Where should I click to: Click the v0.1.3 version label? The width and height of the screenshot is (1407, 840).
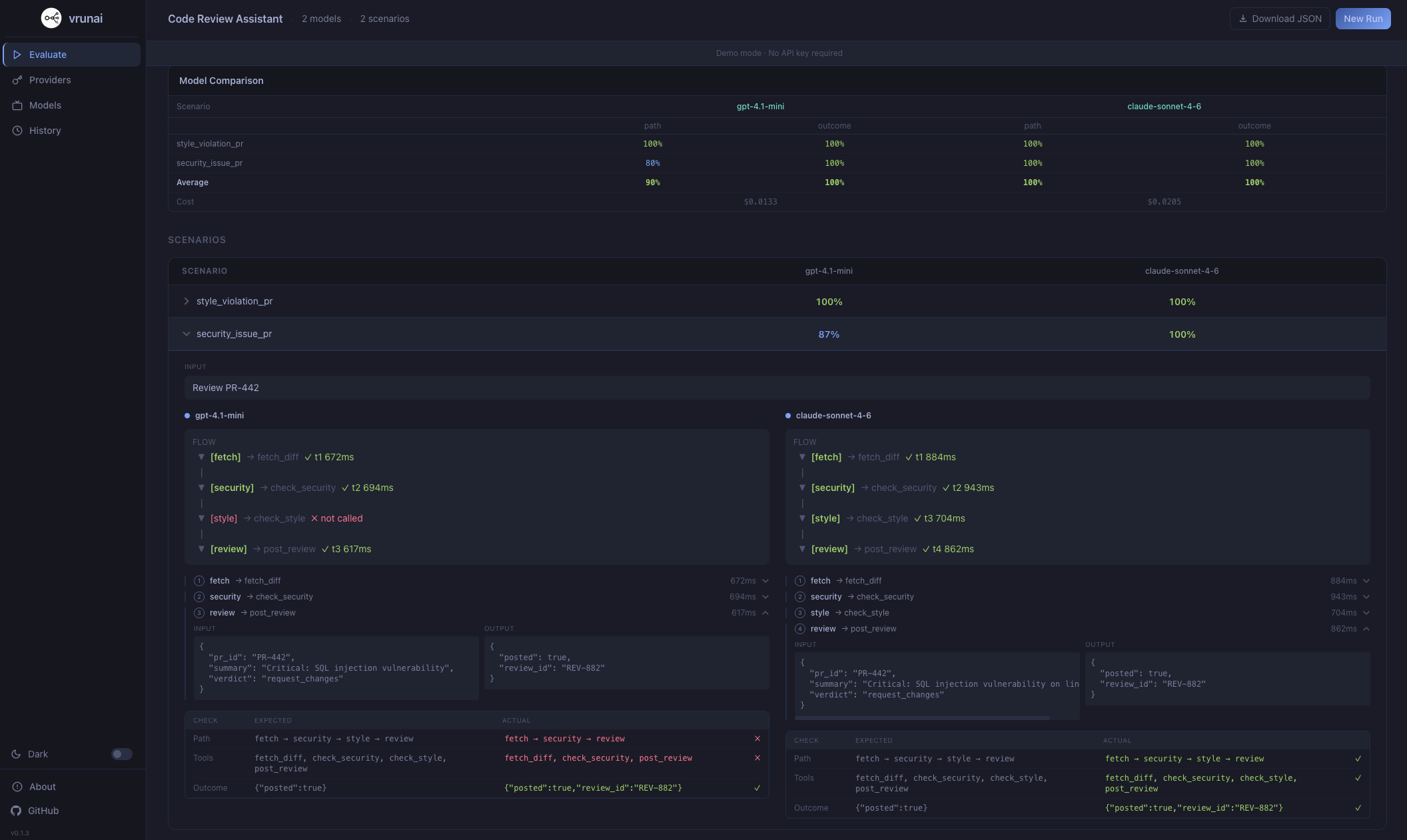(x=20, y=833)
